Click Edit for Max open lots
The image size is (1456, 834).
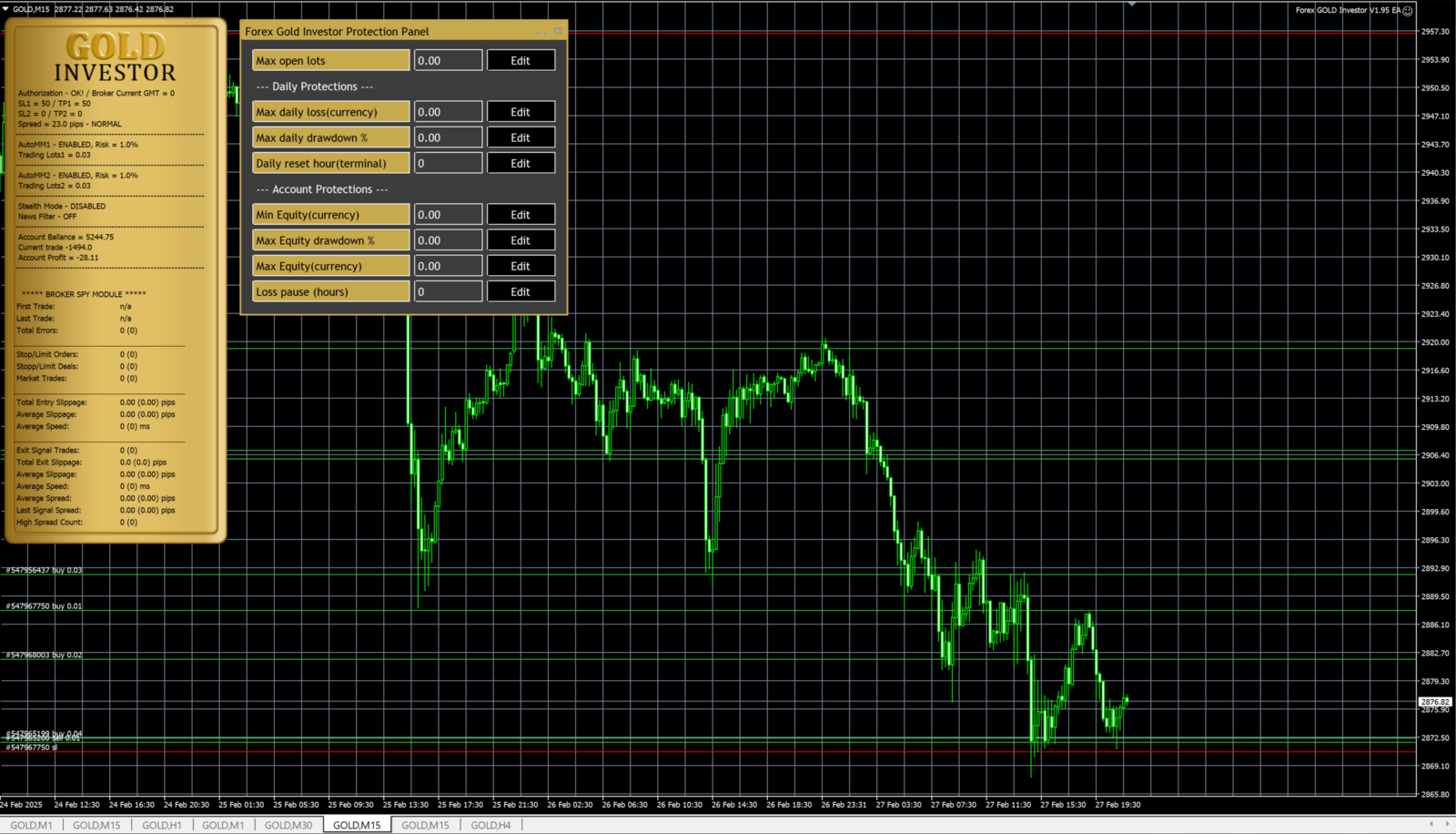pos(521,61)
